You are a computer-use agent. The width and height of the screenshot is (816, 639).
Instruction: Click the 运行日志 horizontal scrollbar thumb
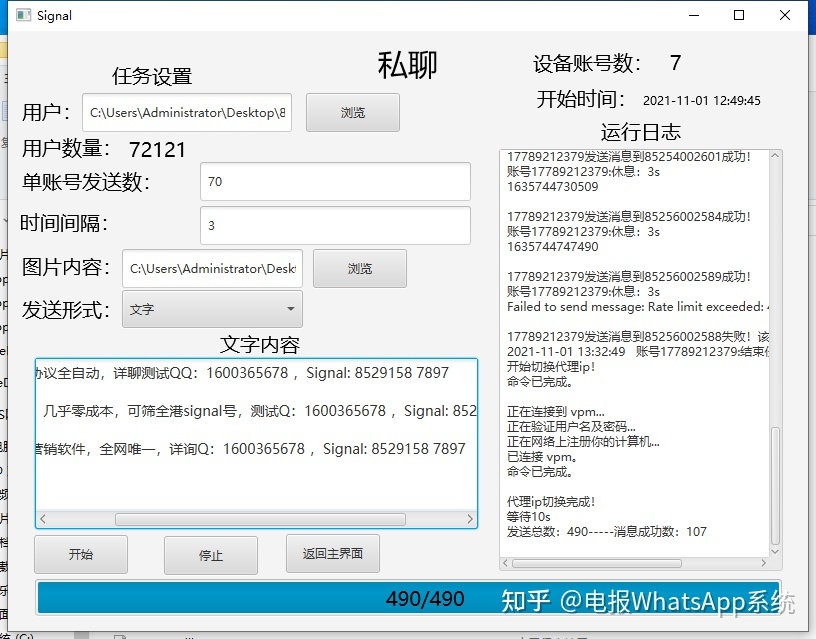[x=597, y=563]
